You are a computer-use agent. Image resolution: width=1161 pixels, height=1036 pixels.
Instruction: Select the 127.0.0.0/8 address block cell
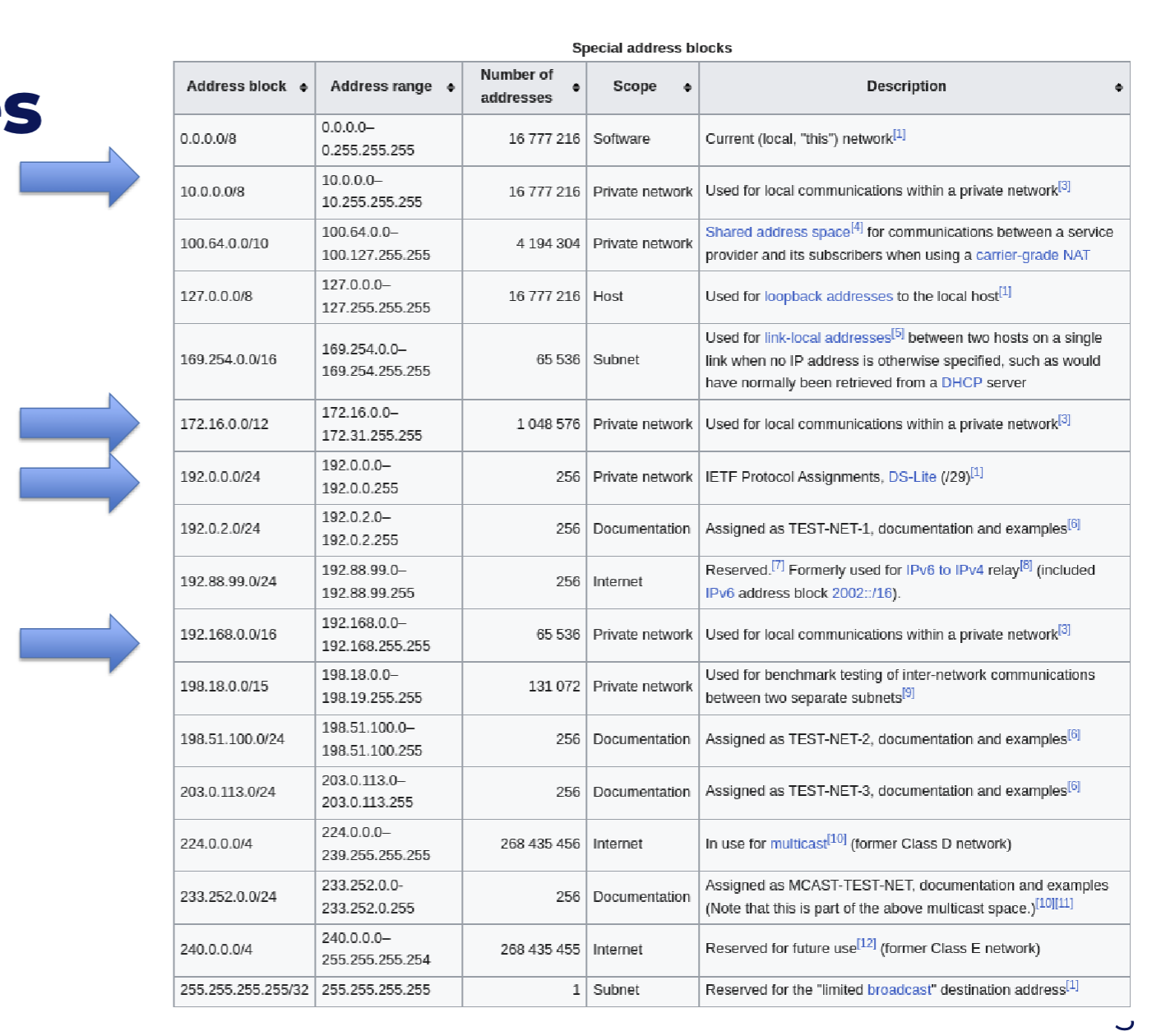[x=244, y=297]
